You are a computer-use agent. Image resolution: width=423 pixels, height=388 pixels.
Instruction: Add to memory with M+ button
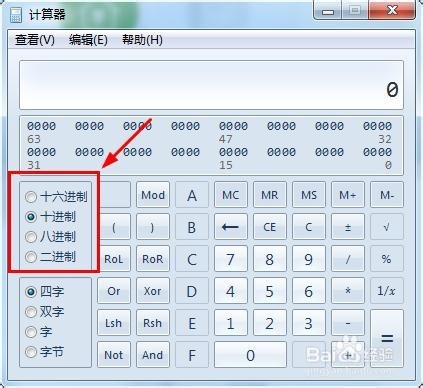click(348, 195)
